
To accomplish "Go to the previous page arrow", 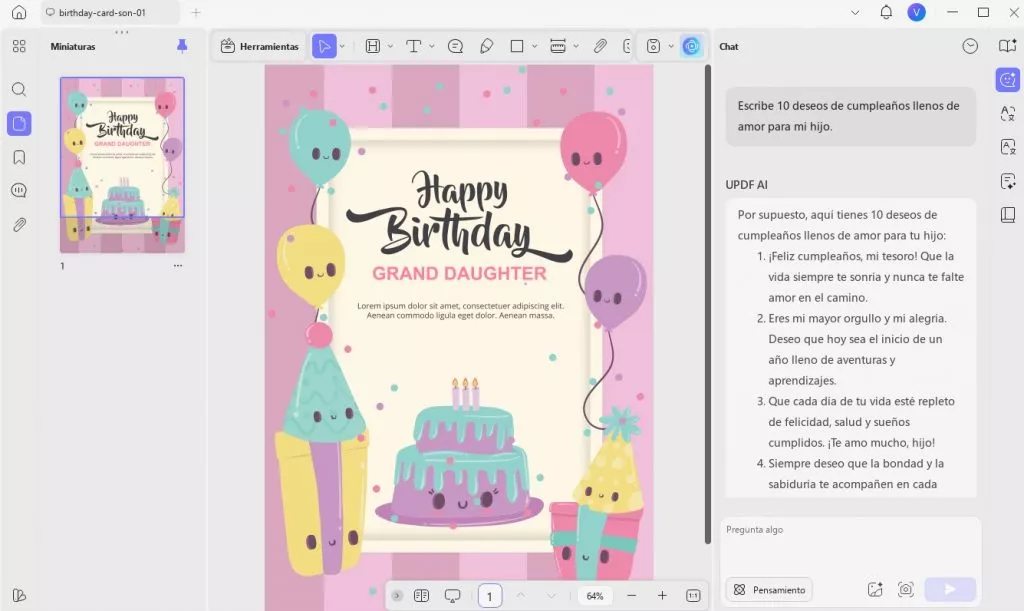I will (520, 595).
